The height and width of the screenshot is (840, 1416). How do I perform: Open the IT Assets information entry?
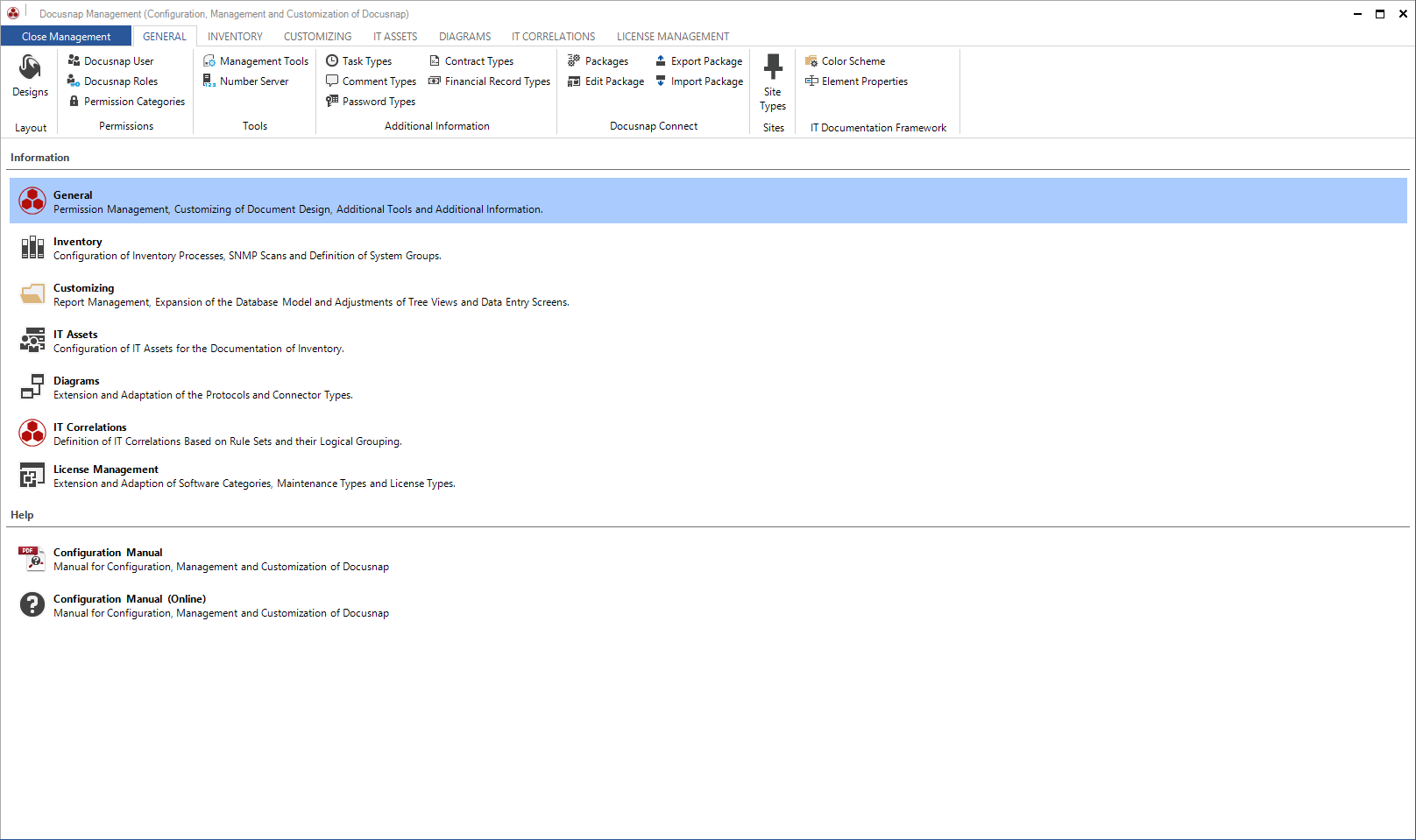click(708, 340)
